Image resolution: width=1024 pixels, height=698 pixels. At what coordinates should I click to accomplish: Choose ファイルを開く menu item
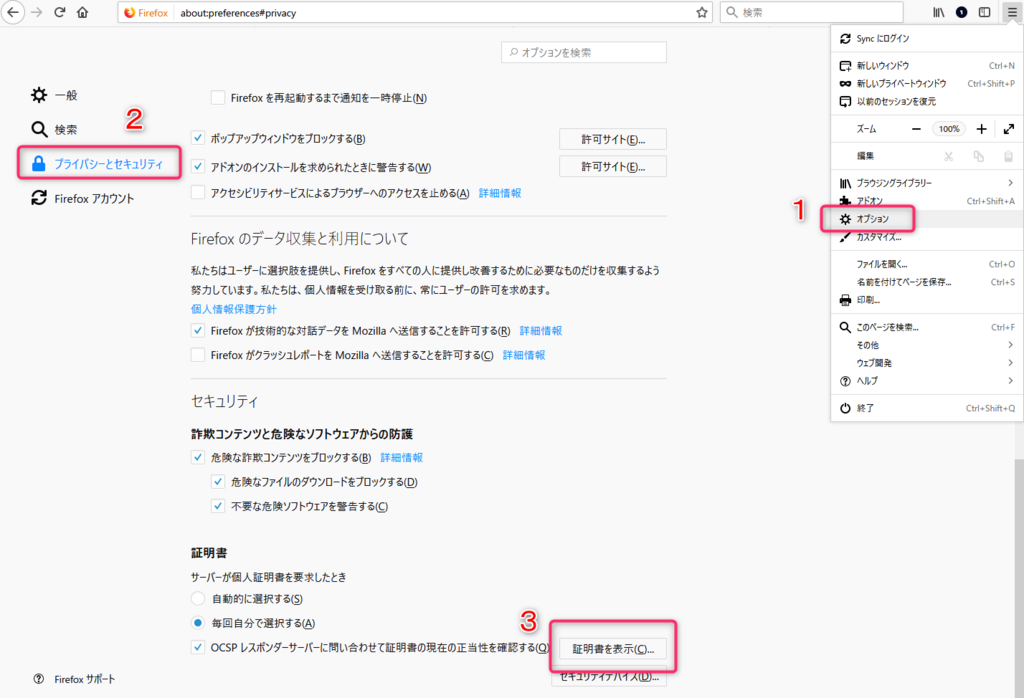tap(927, 264)
